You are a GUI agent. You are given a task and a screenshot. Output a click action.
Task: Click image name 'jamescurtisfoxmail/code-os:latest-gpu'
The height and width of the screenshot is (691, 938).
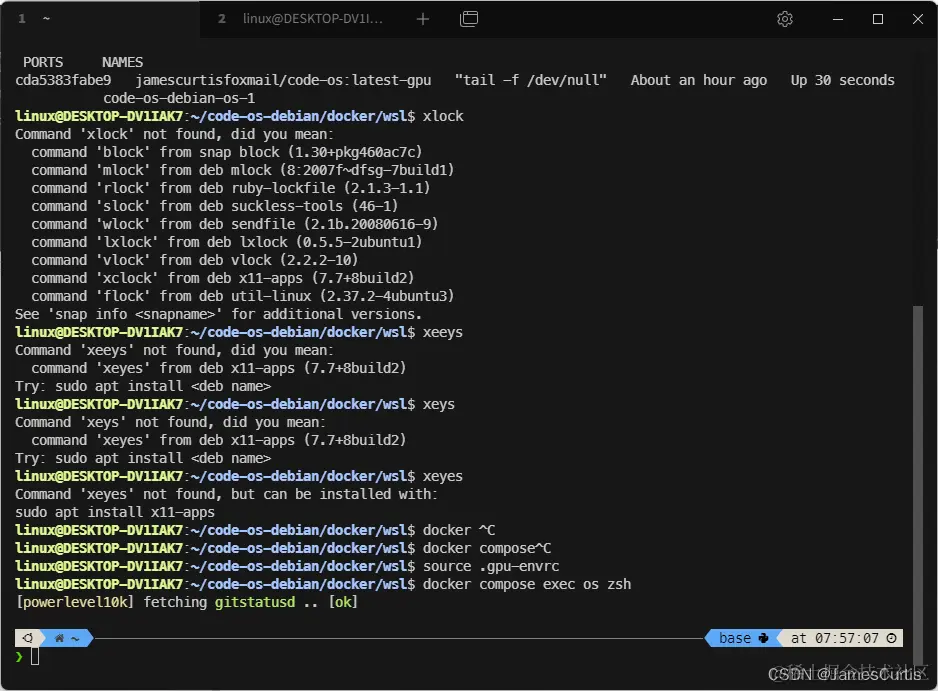(x=283, y=80)
